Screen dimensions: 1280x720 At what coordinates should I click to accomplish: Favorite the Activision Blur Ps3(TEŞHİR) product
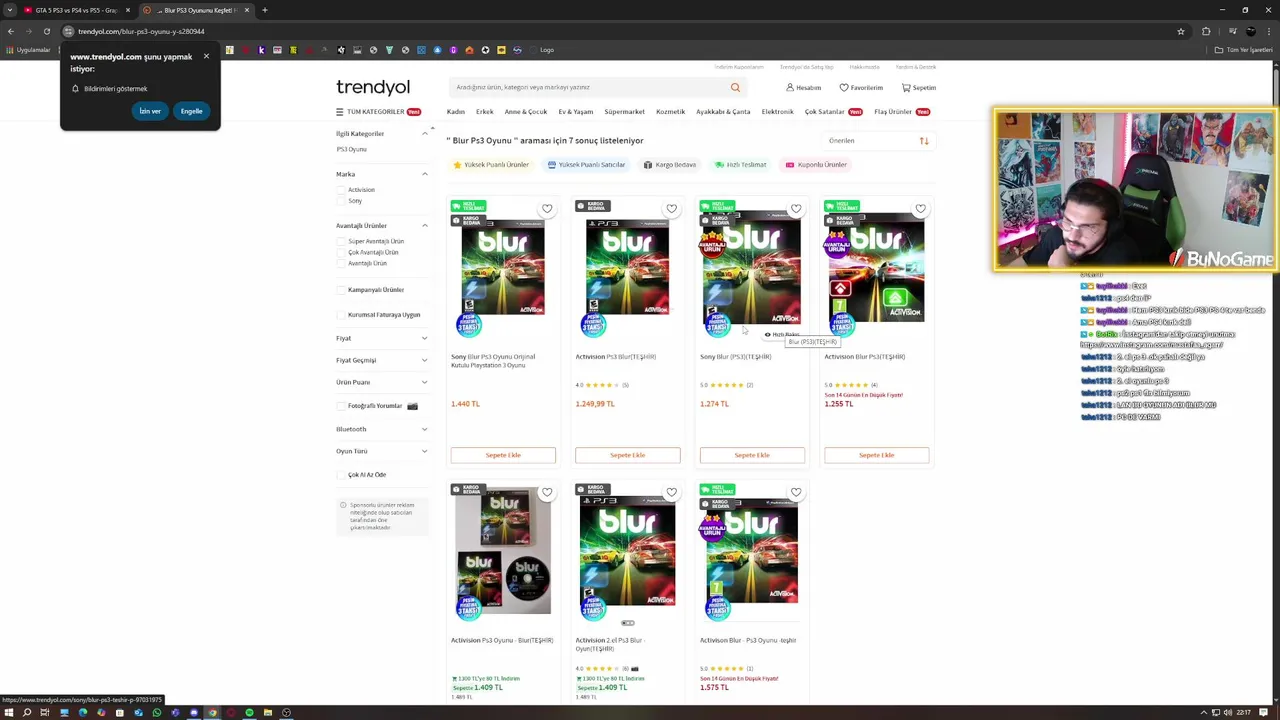920,209
